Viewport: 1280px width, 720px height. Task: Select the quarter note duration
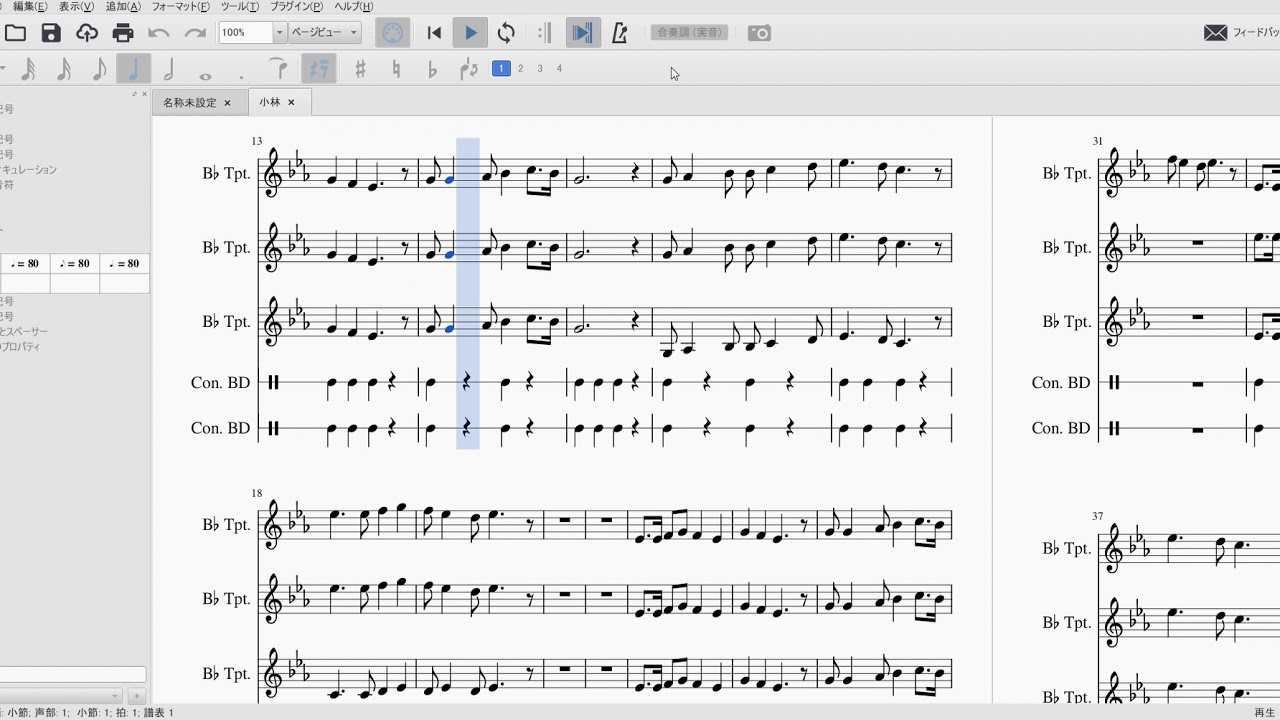click(133, 69)
